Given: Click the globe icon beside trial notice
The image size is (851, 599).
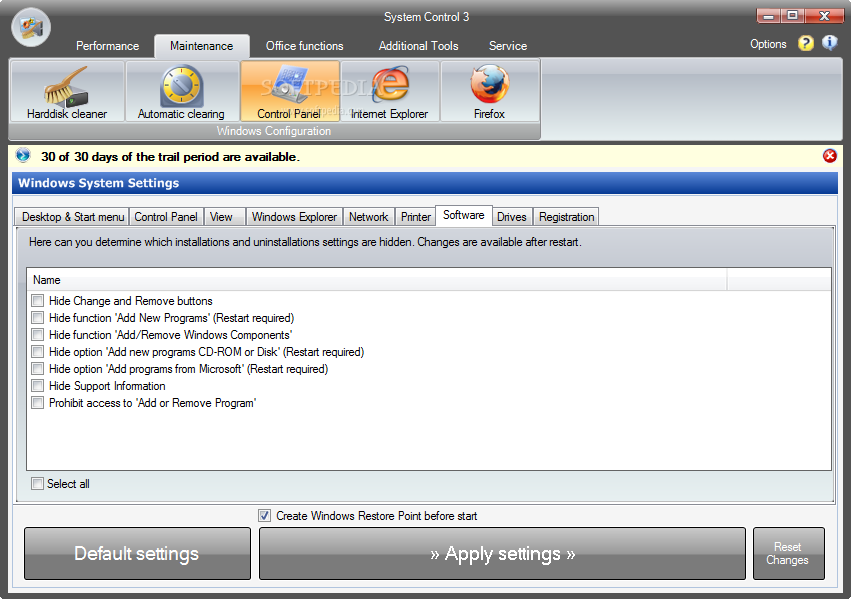Looking at the screenshot, I should pos(23,156).
